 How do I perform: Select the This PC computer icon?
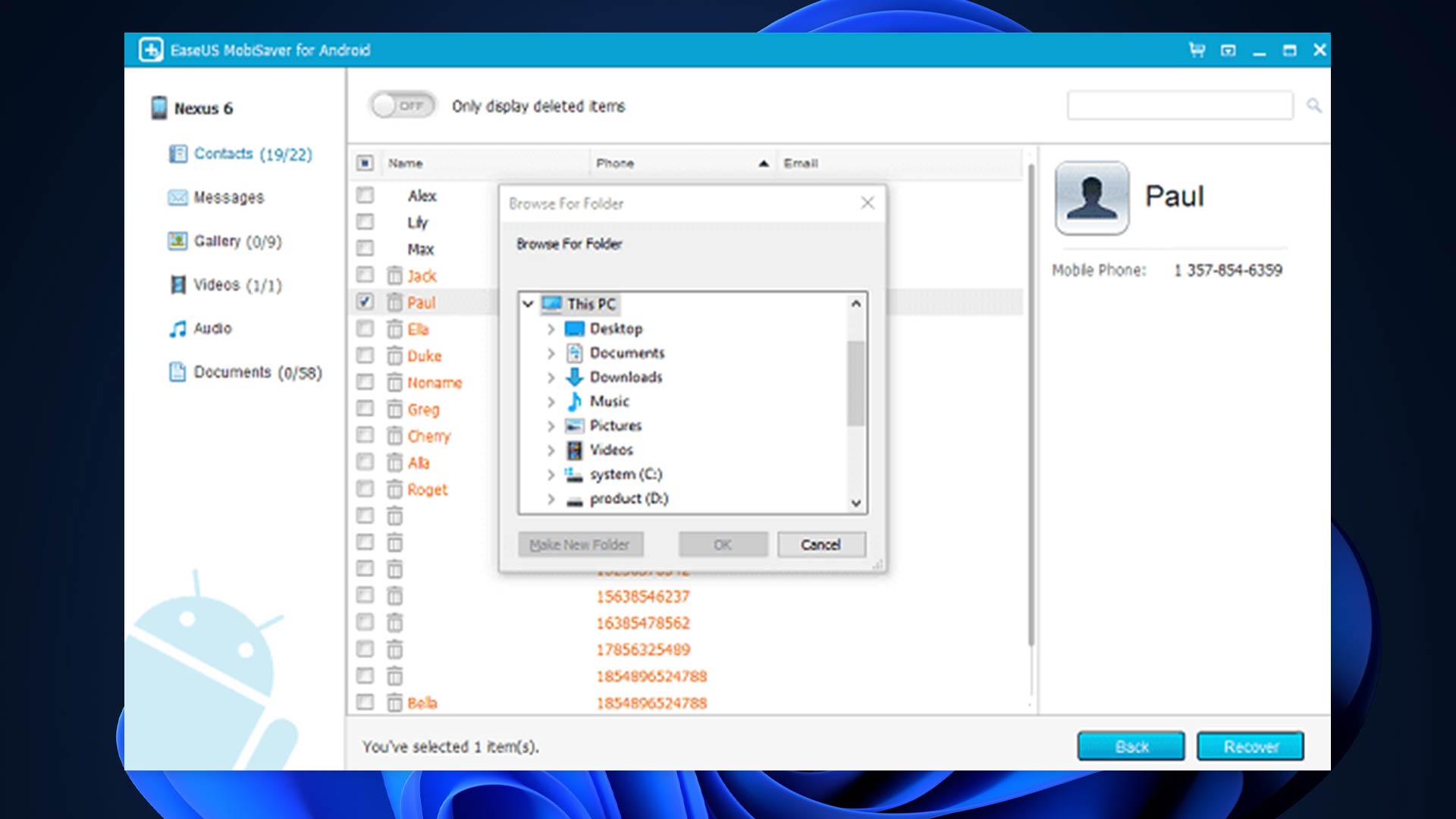[551, 304]
